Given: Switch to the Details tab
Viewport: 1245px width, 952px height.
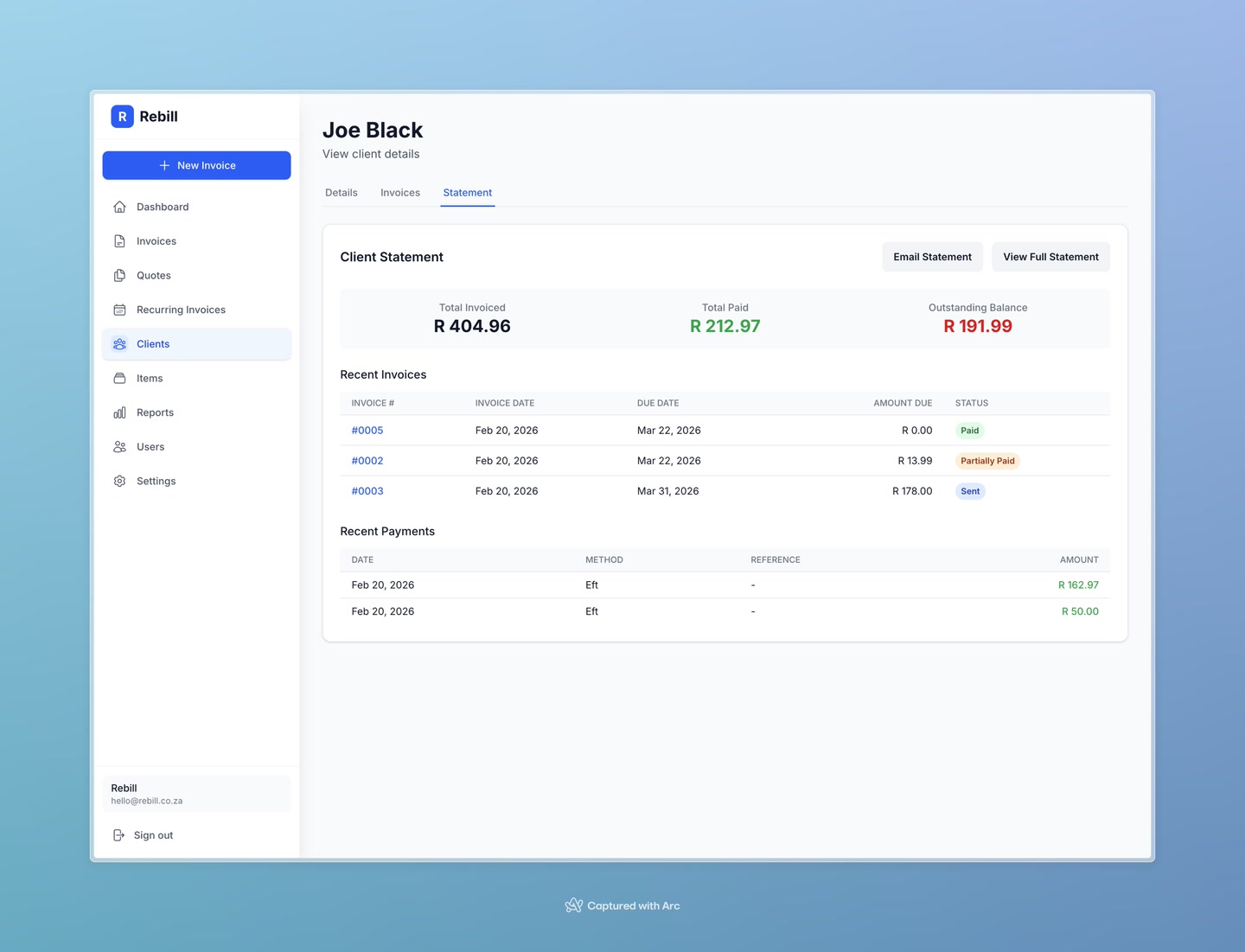Looking at the screenshot, I should (341, 192).
